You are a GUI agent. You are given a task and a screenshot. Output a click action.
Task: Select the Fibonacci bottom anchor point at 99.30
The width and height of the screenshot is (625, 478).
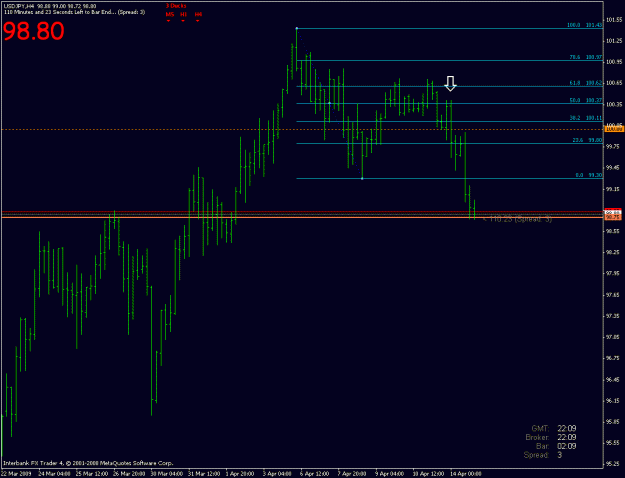point(362,178)
